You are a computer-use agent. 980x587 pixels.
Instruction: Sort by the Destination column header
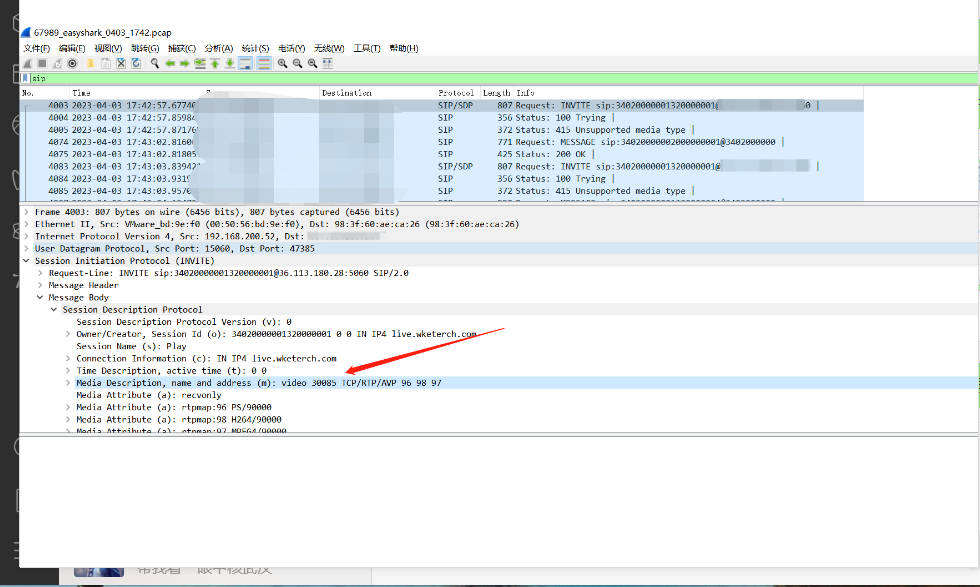(x=347, y=93)
